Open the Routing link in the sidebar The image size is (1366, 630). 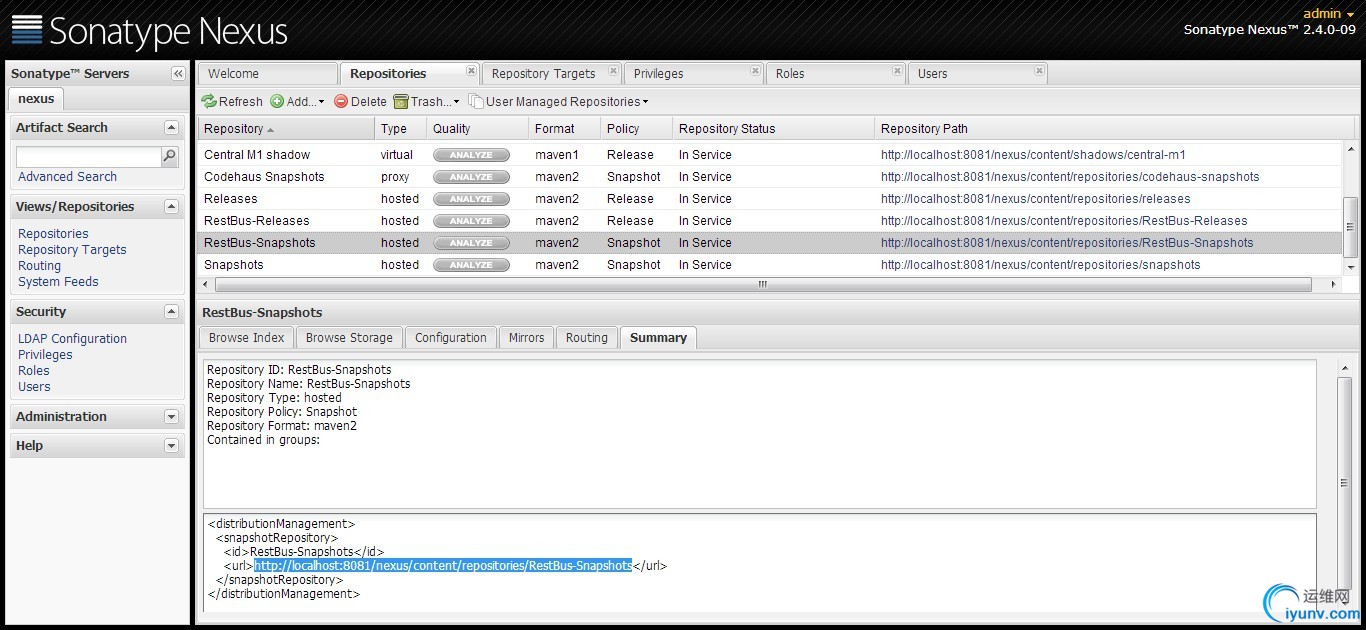39,266
